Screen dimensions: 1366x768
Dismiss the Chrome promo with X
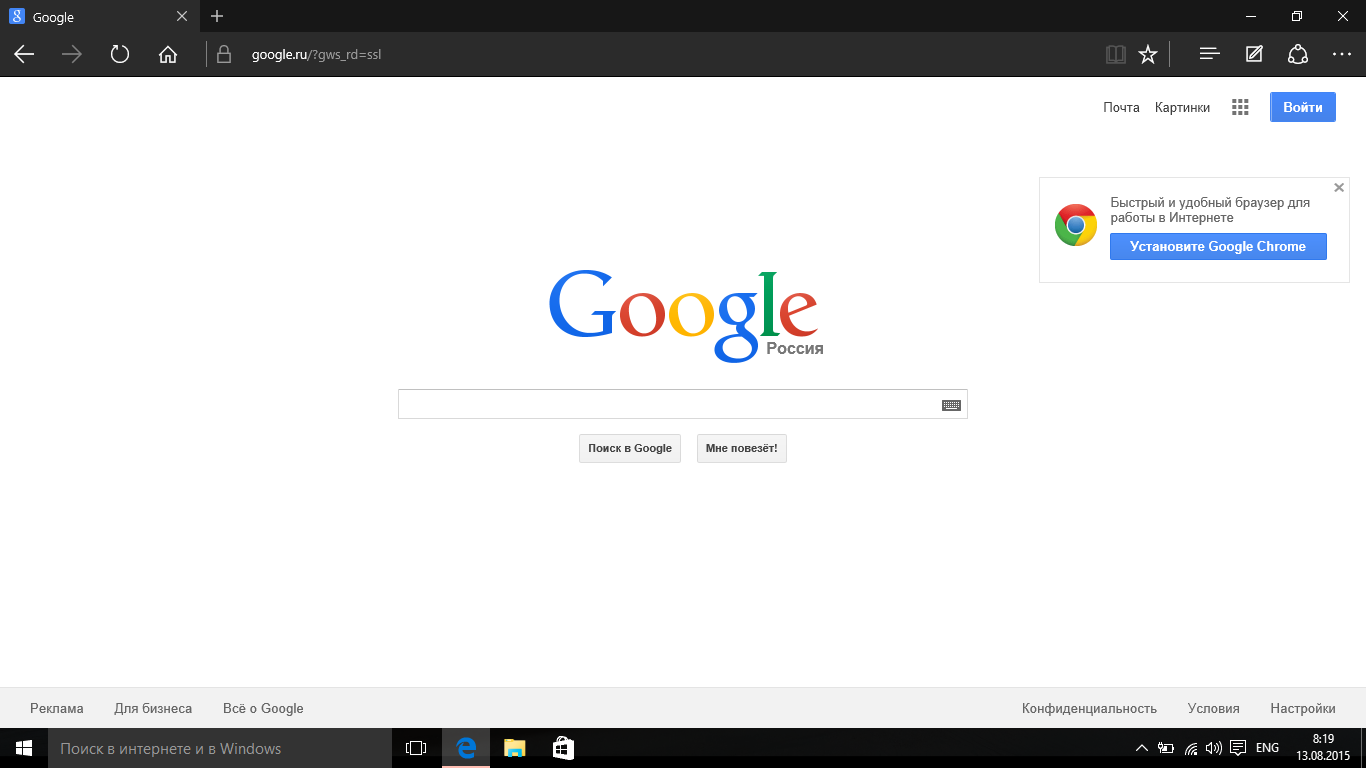pyautogui.click(x=1339, y=187)
